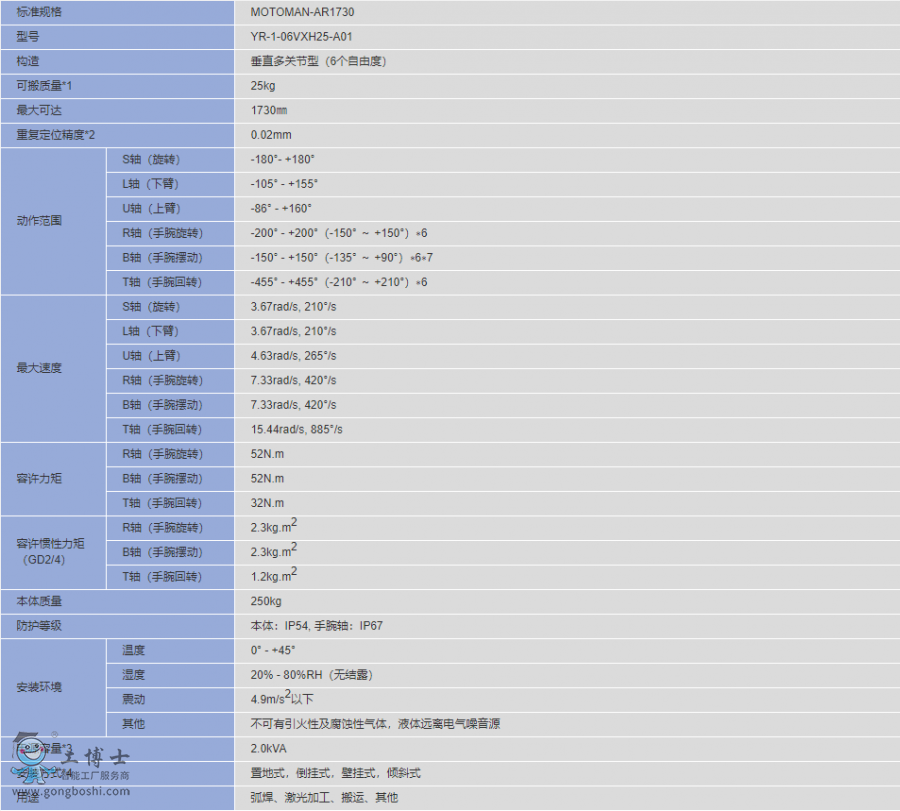
Task: Select the 32N.m T-axis torque value
Action: (267, 504)
